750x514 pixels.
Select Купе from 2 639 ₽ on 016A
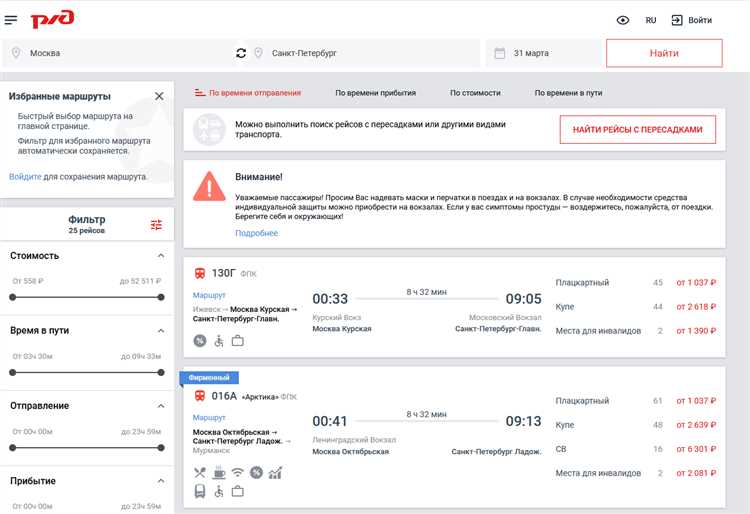636,425
